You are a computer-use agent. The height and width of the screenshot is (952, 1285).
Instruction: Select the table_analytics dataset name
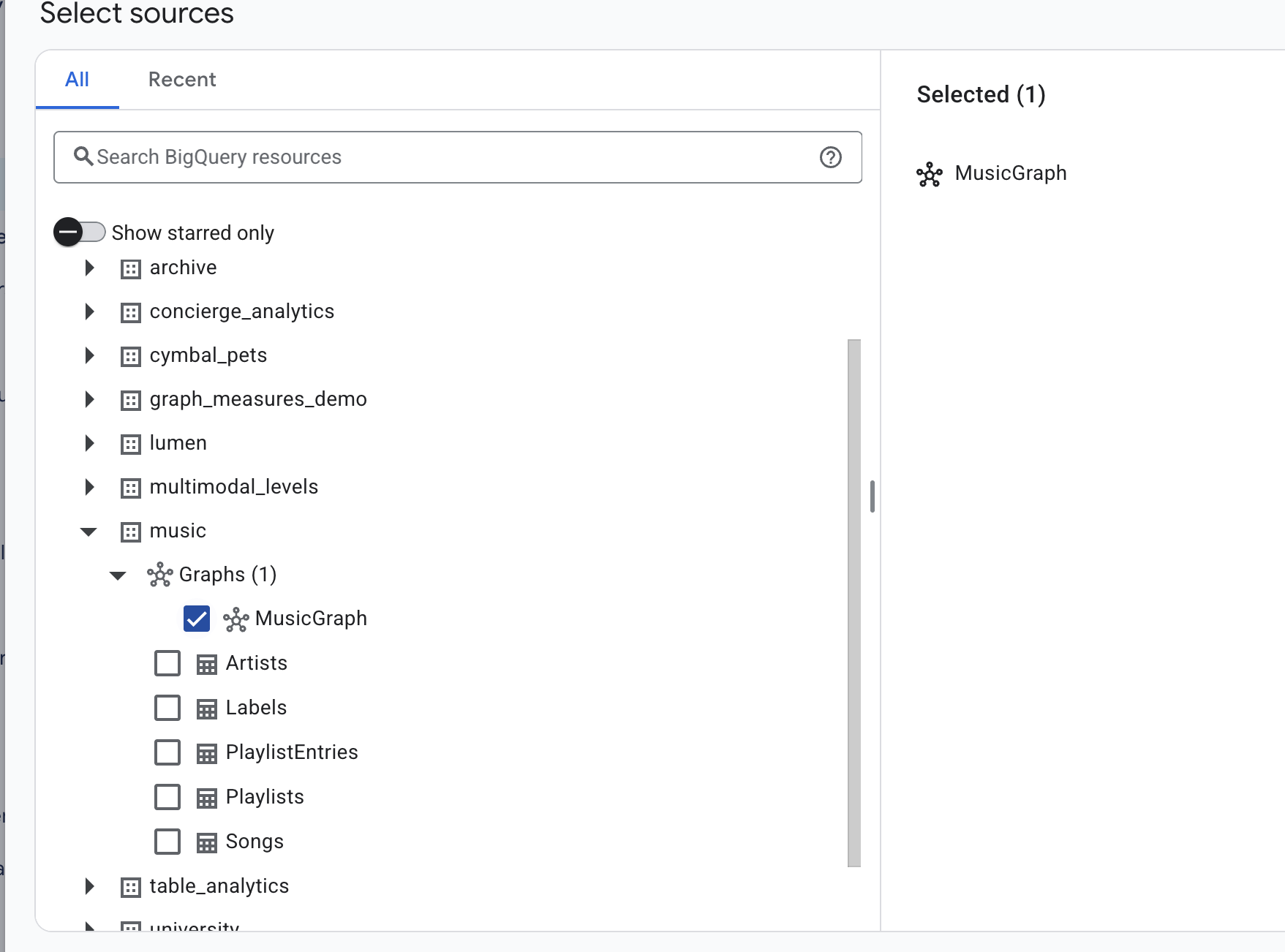tap(219, 886)
